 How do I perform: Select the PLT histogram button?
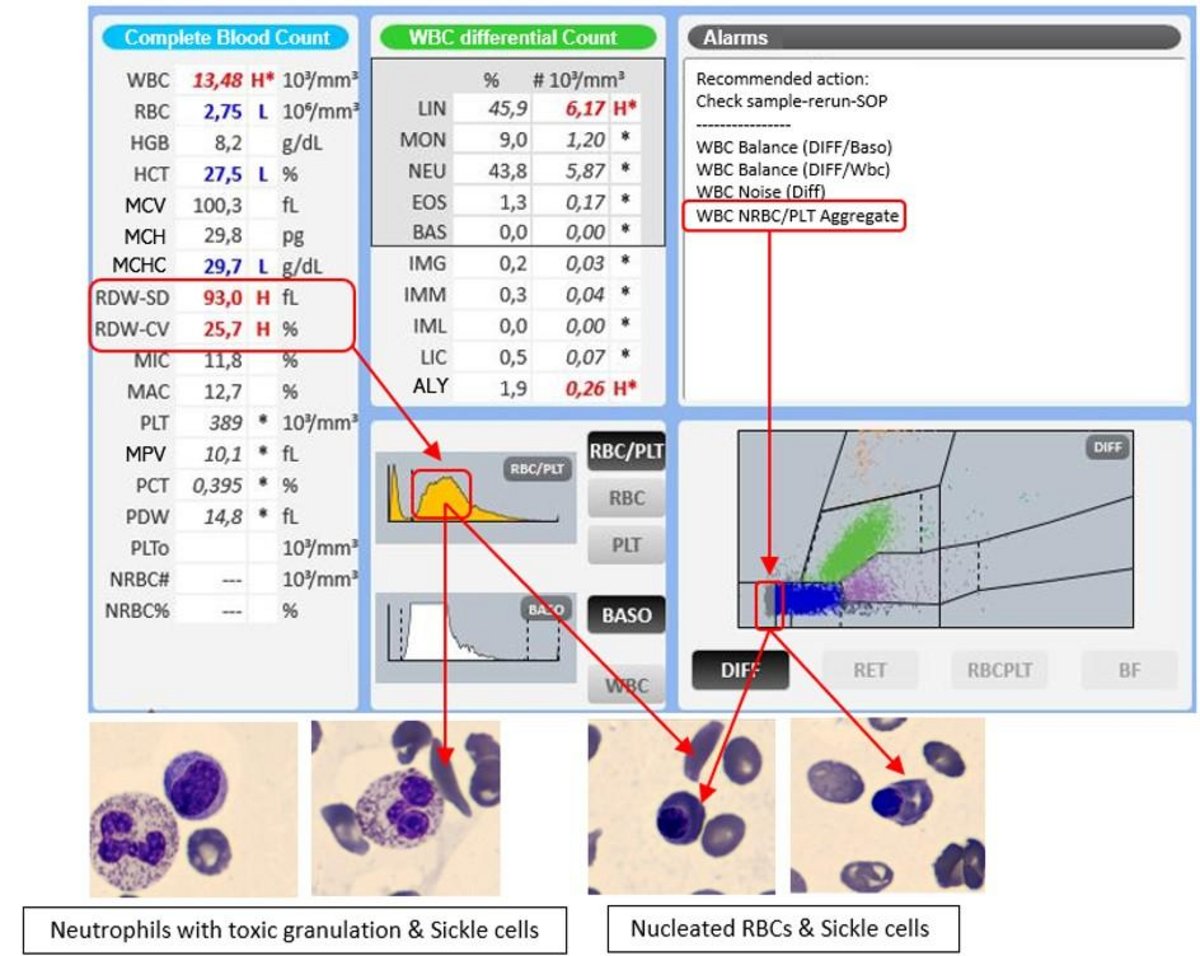(x=626, y=545)
